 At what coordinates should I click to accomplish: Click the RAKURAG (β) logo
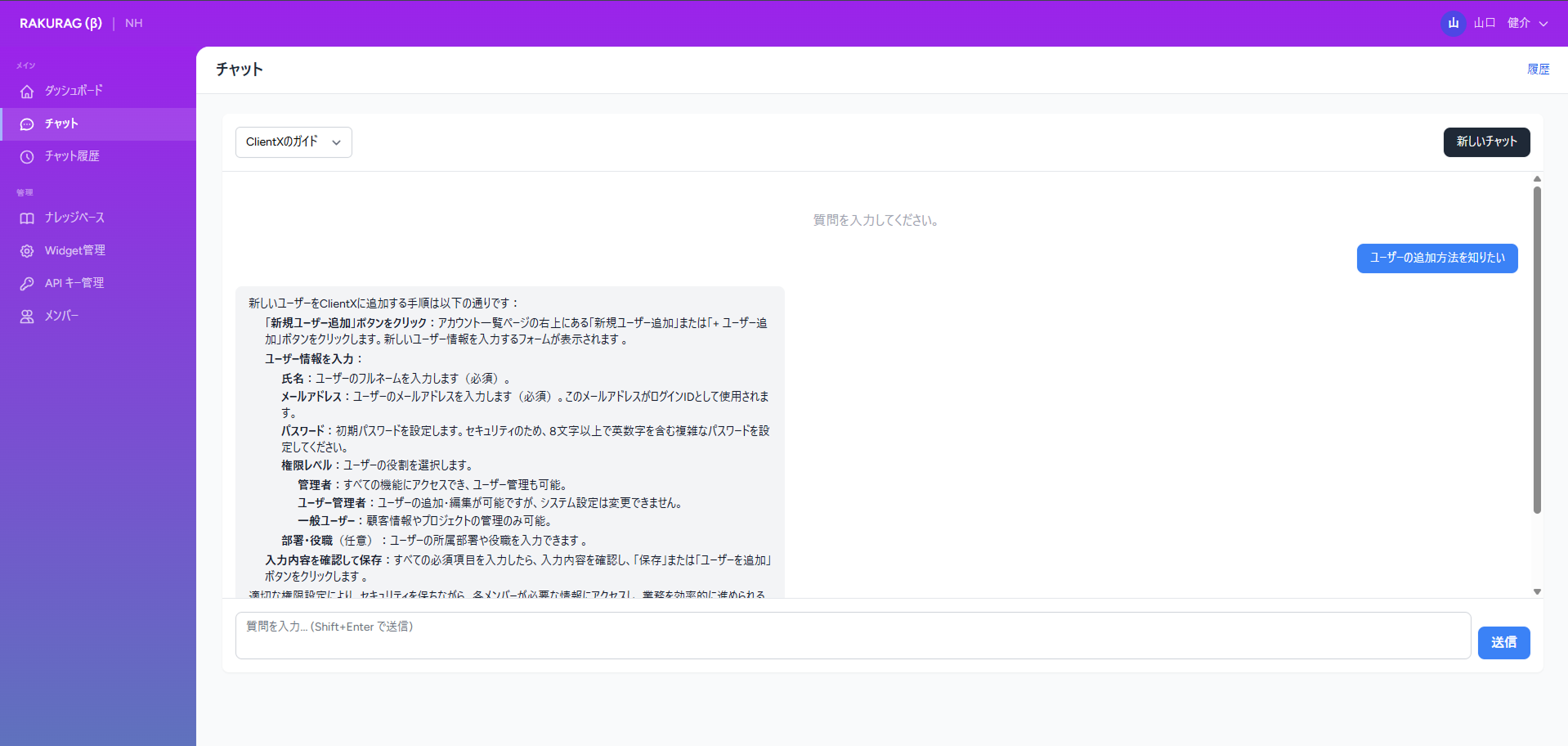(x=60, y=23)
